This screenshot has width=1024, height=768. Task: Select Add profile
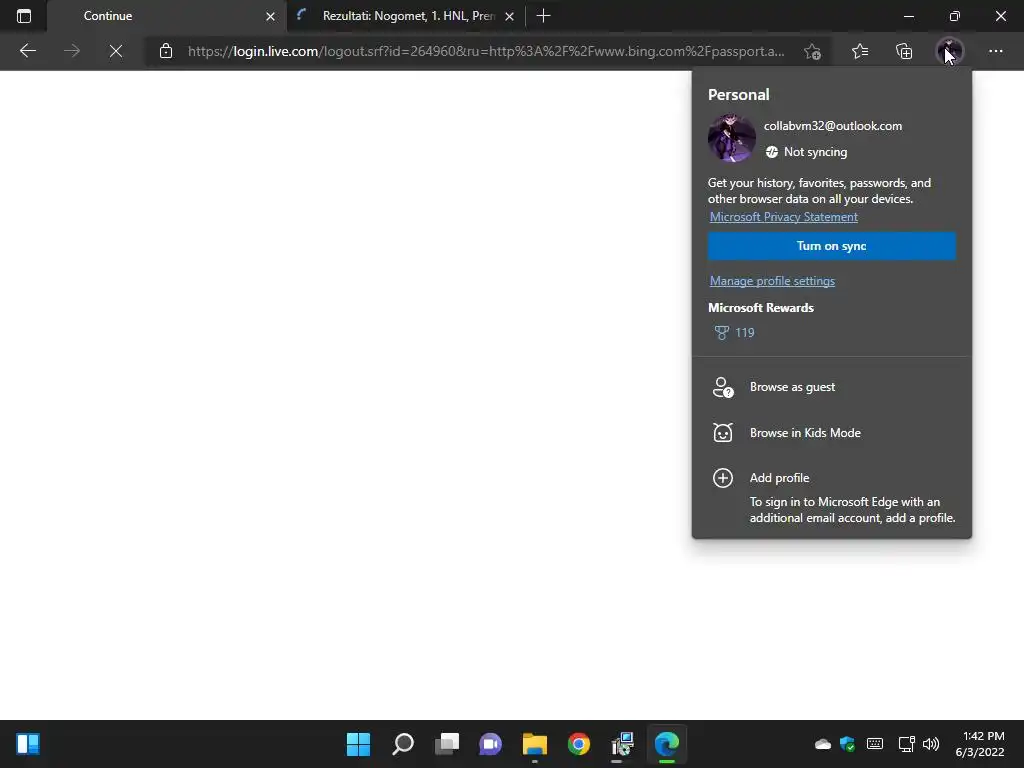pos(831,478)
